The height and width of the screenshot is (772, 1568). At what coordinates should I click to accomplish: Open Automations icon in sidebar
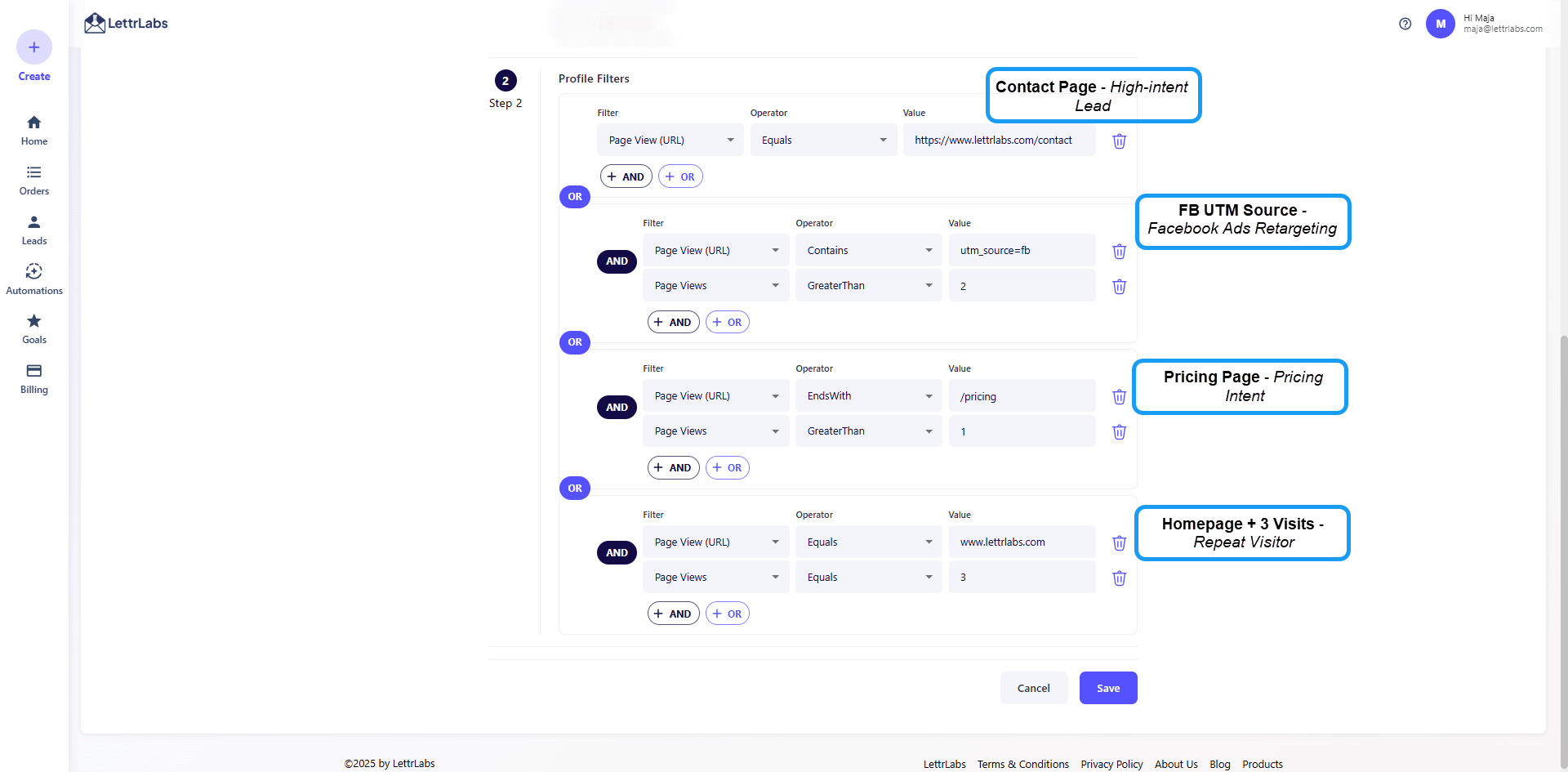click(x=34, y=271)
